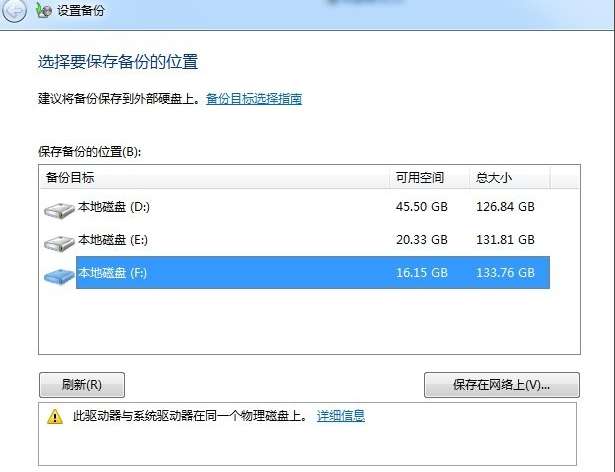615x472 pixels.
Task: Click the 设置备份 title icon
Action: (x=44, y=12)
